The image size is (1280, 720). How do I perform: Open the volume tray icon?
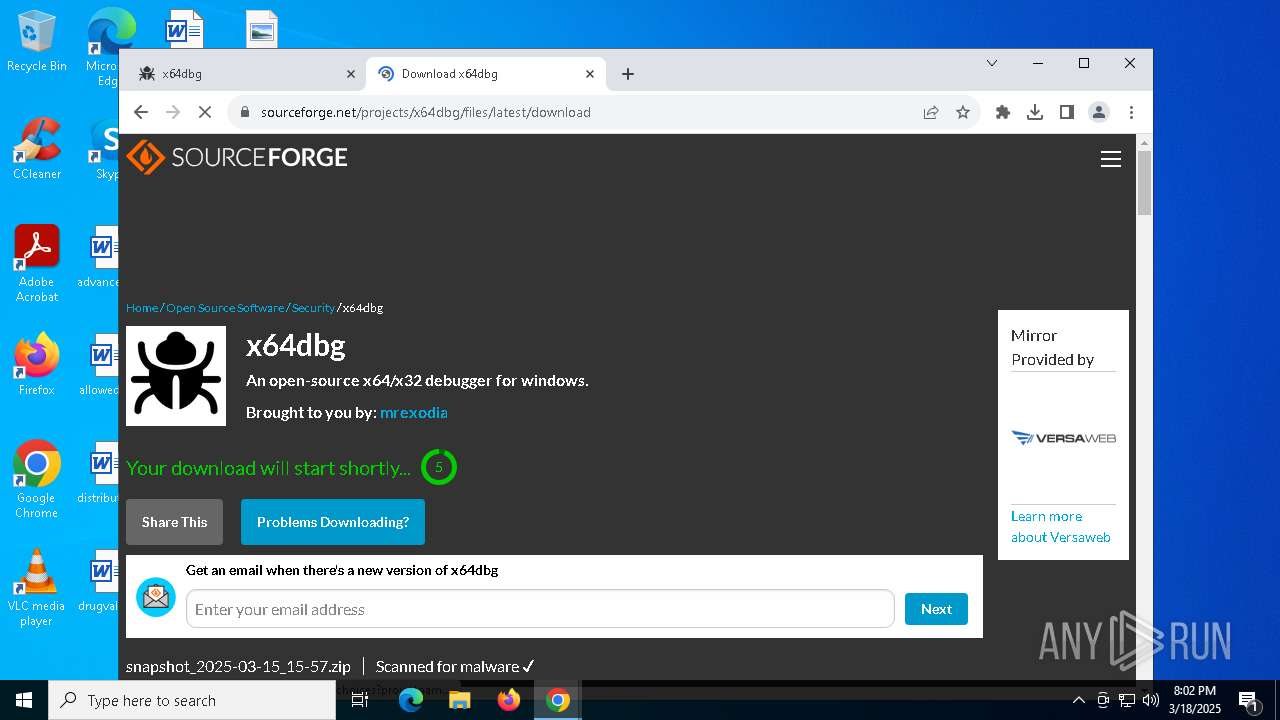click(1151, 700)
